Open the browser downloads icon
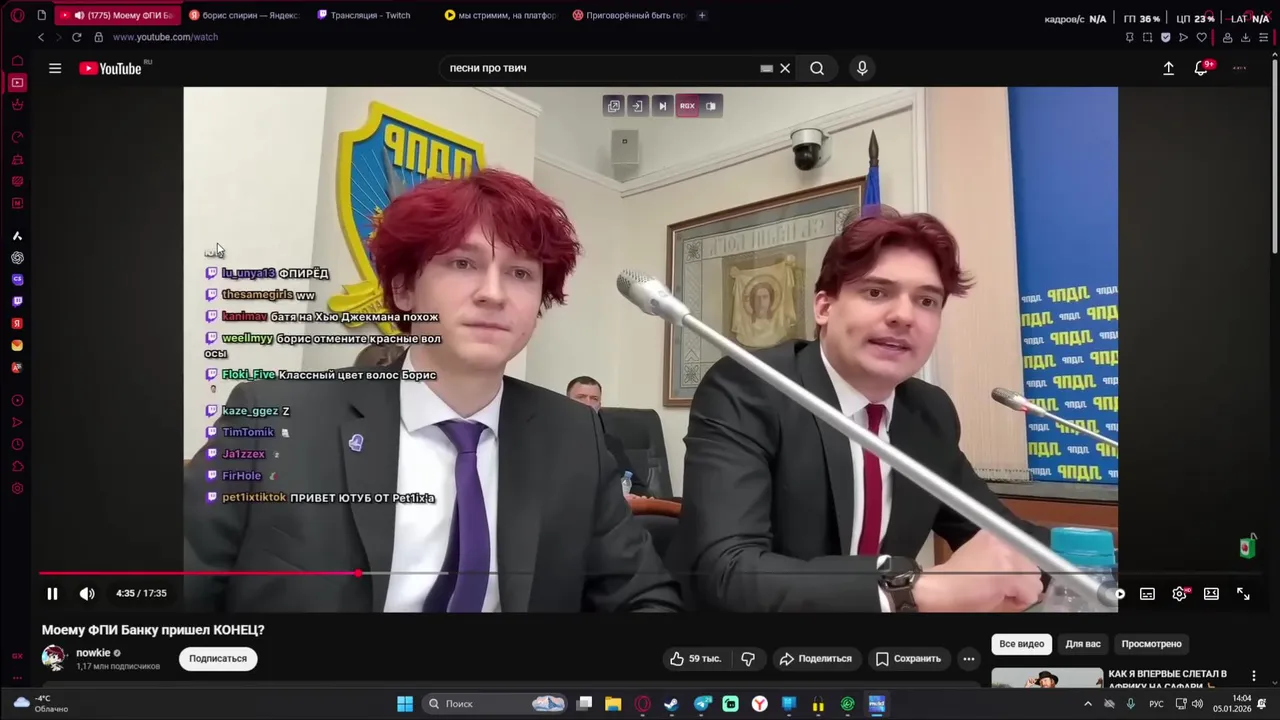This screenshot has width=1280, height=720. [1246, 37]
